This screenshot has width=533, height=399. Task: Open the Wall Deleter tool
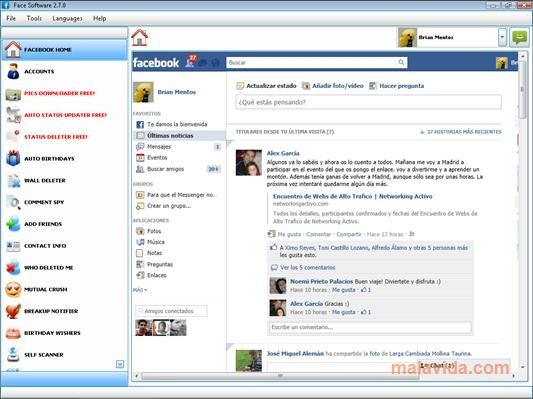tap(13, 180)
